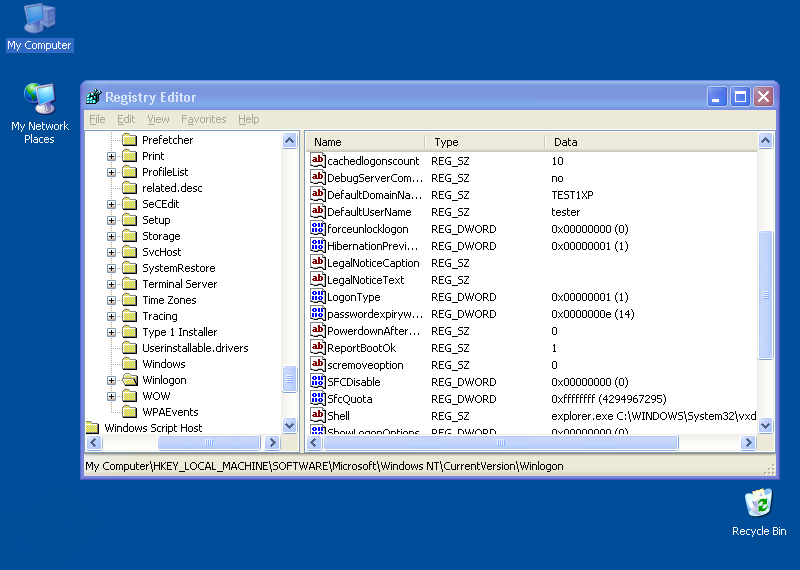
Task: Click the 0xffffffff (4294967295) data value
Action: tap(609, 399)
